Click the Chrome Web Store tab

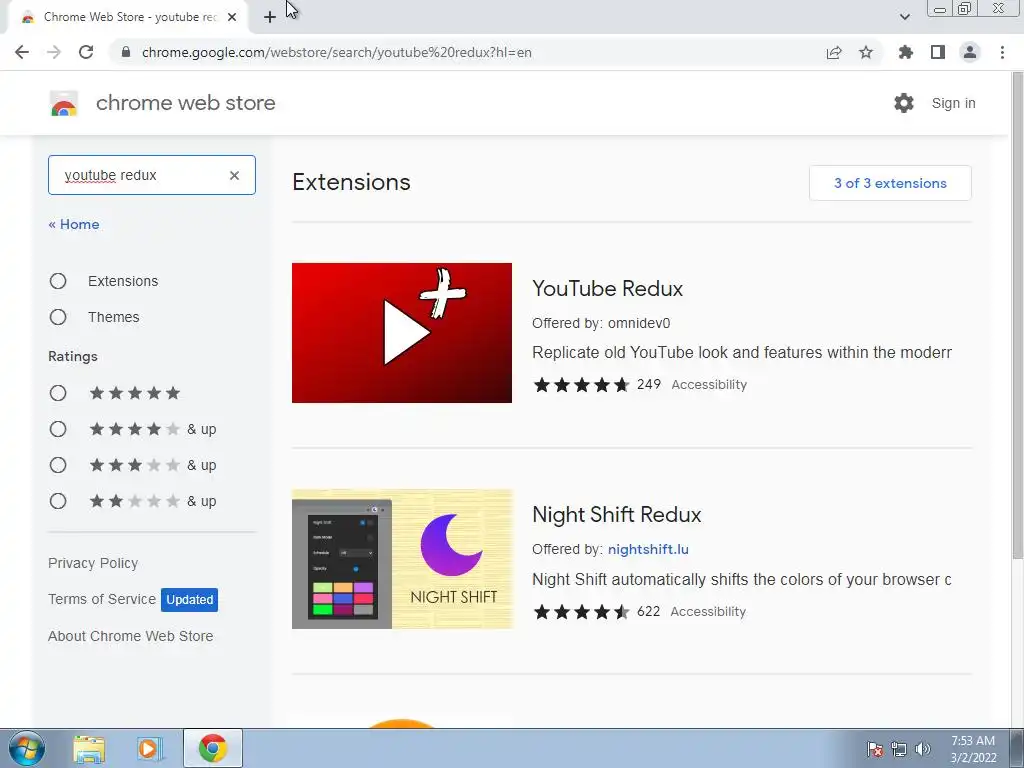127,17
